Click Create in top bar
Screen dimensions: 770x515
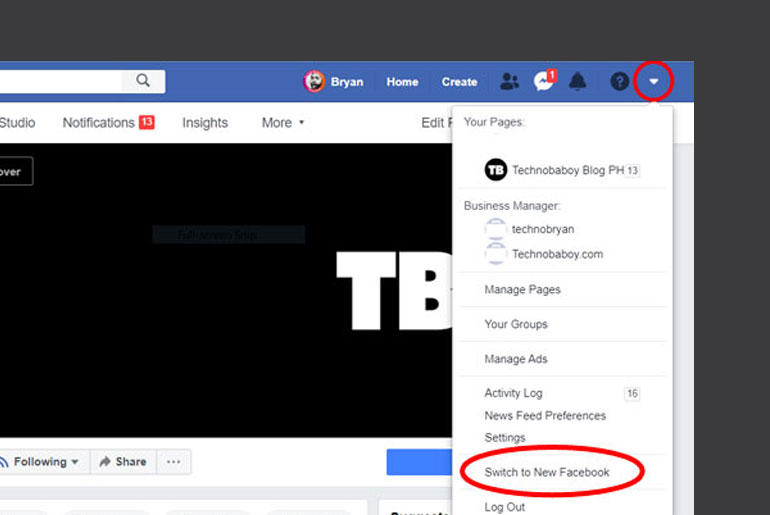pyautogui.click(x=459, y=82)
